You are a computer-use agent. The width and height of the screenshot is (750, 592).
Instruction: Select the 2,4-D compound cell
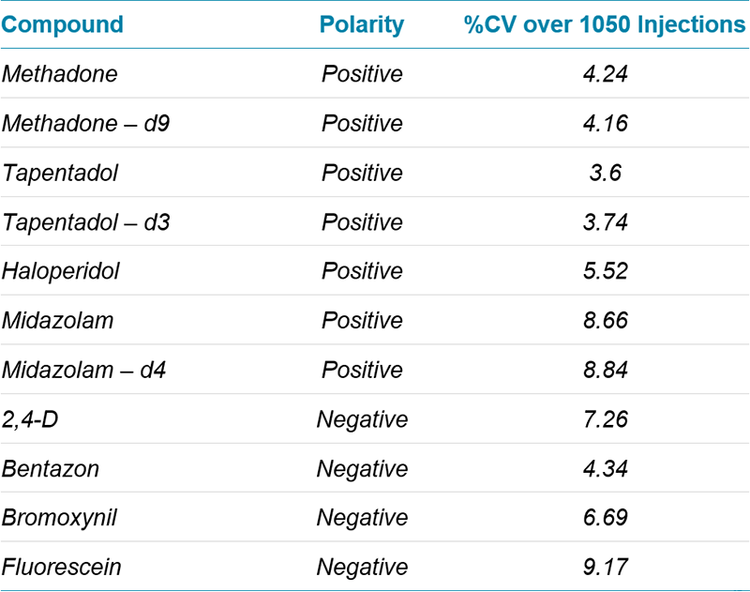[x=30, y=419]
